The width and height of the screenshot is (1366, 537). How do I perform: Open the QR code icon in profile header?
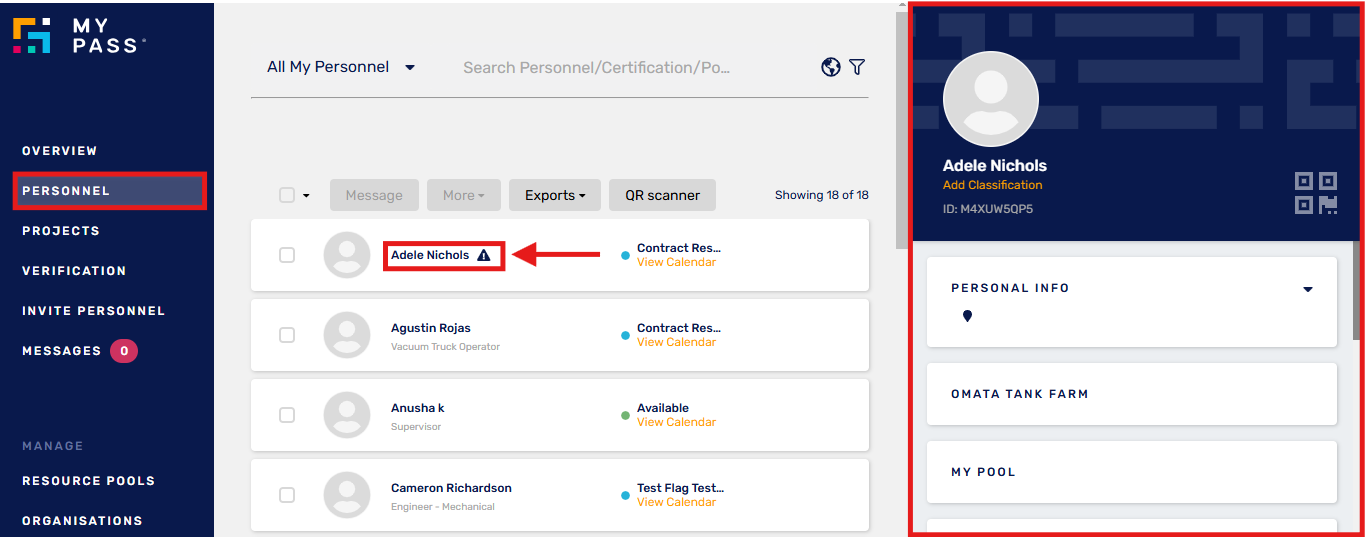click(x=1316, y=193)
